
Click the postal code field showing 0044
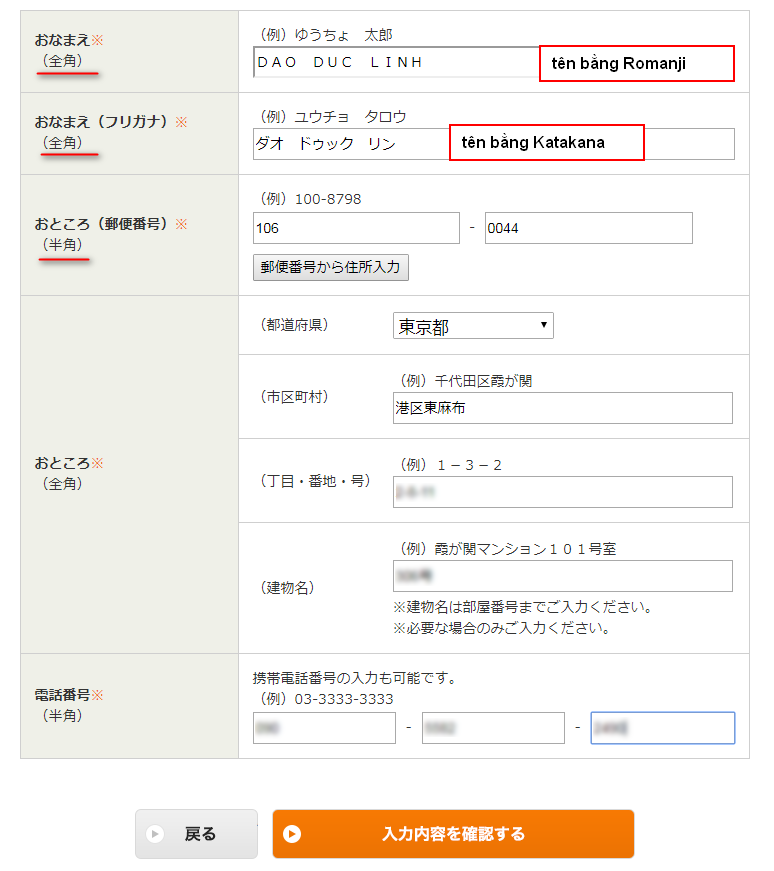[588, 228]
